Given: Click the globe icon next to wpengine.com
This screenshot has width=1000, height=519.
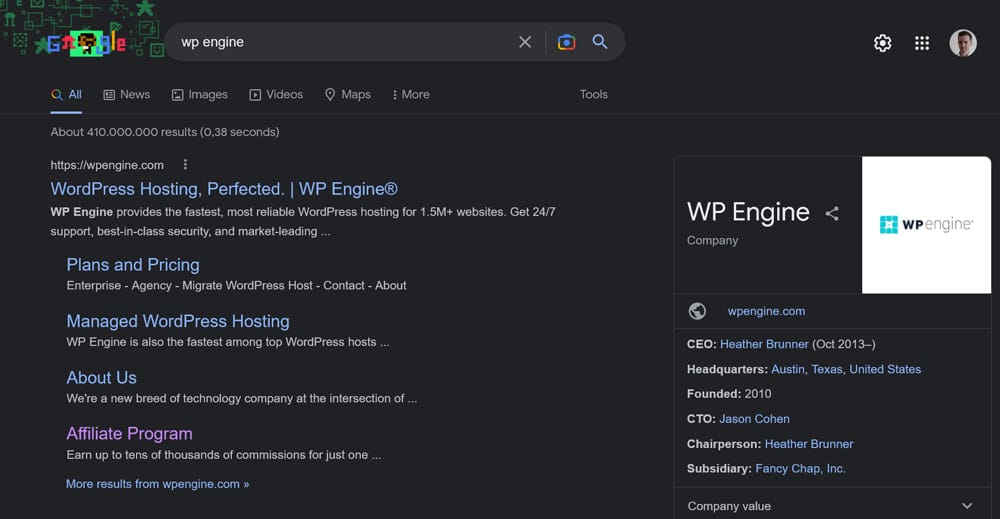Looking at the screenshot, I should click(x=697, y=311).
